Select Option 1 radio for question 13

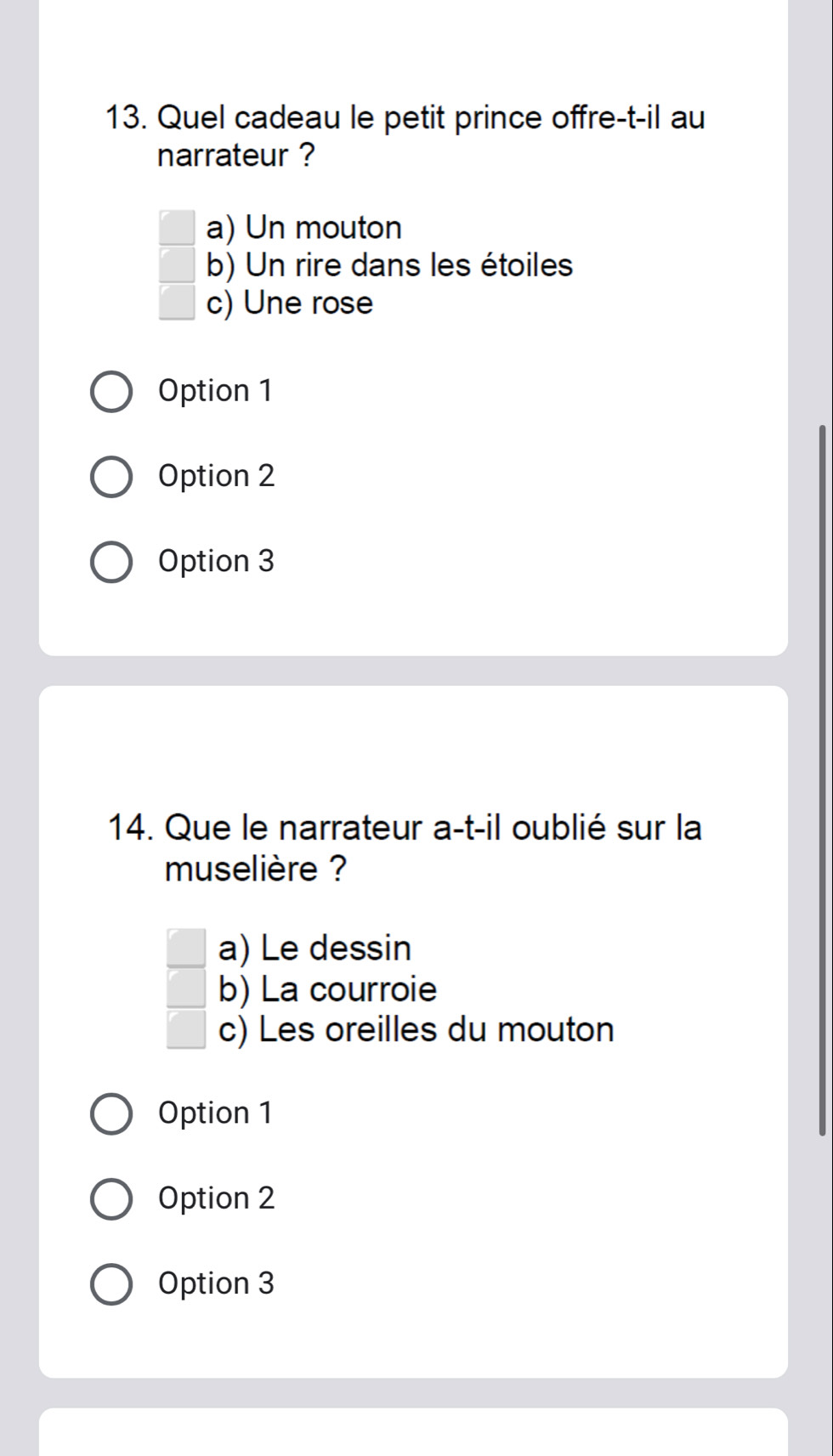[111, 392]
